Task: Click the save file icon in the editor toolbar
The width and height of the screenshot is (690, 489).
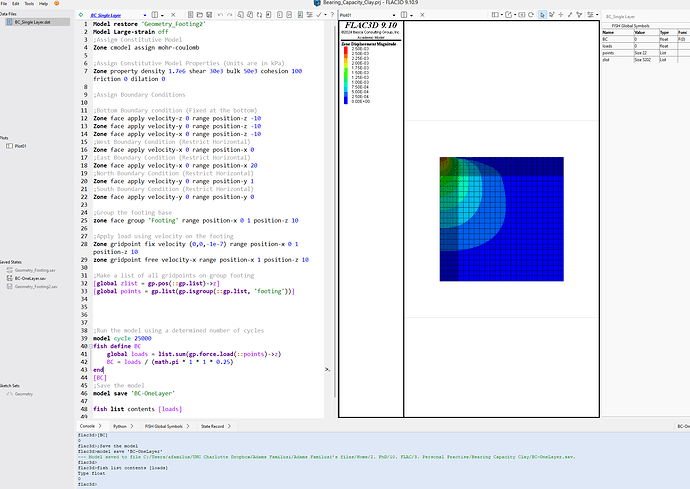Action: [209, 15]
